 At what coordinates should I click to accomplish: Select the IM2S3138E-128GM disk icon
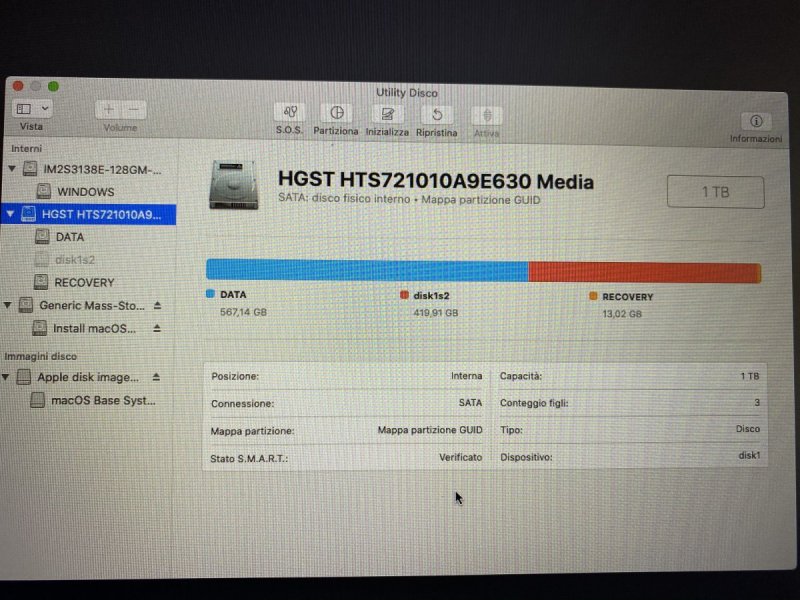[30, 169]
